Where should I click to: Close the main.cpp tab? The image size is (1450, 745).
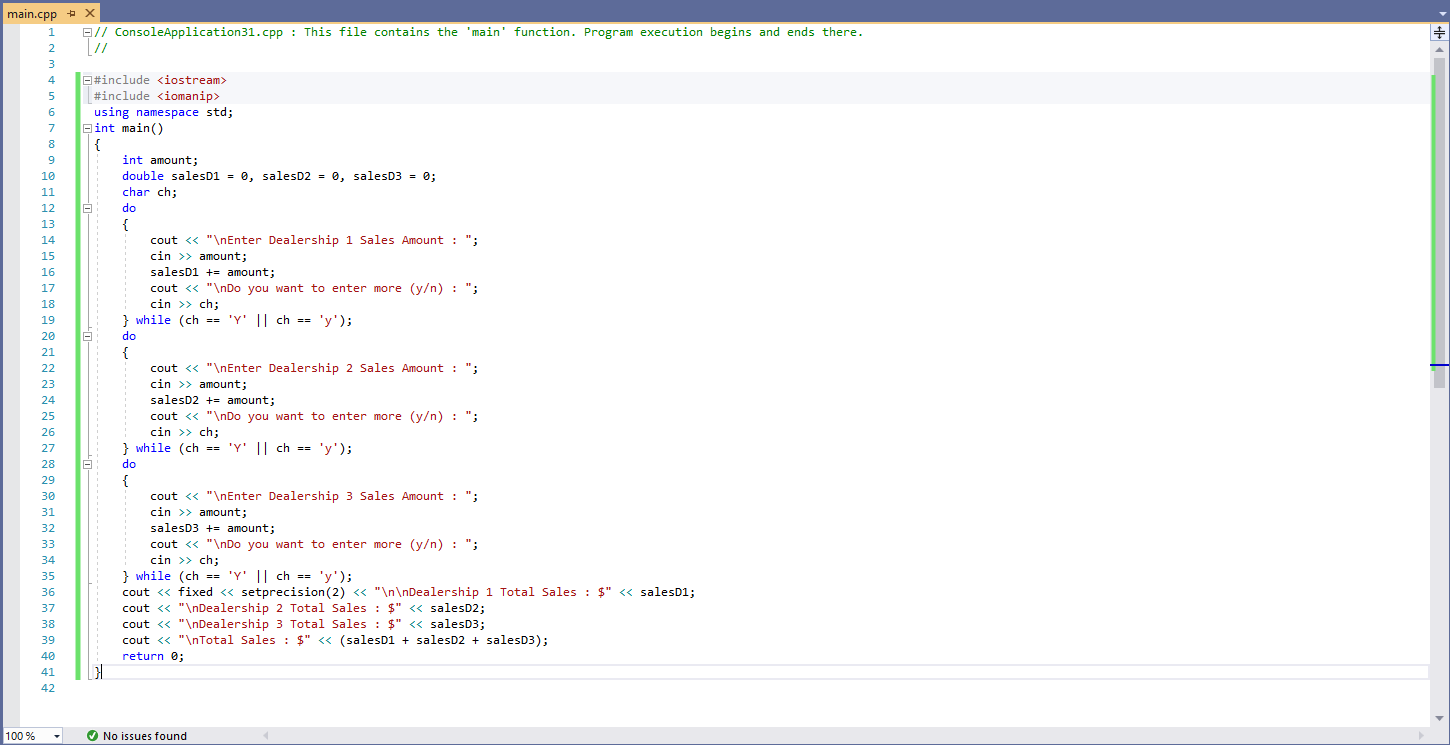89,13
